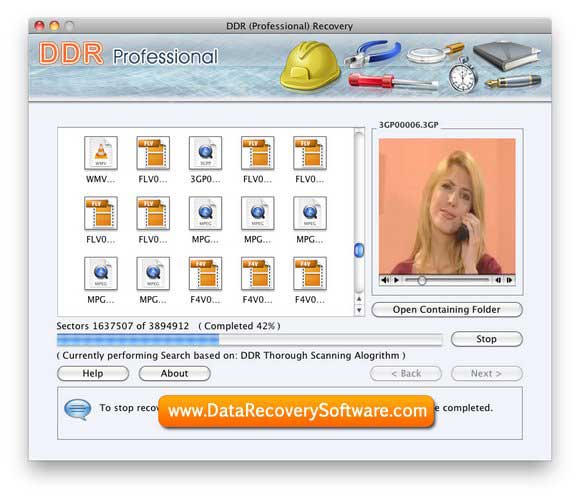Viewport: 580px width, 500px height.
Task: Open Containing Folder of recovered file
Action: [447, 310]
